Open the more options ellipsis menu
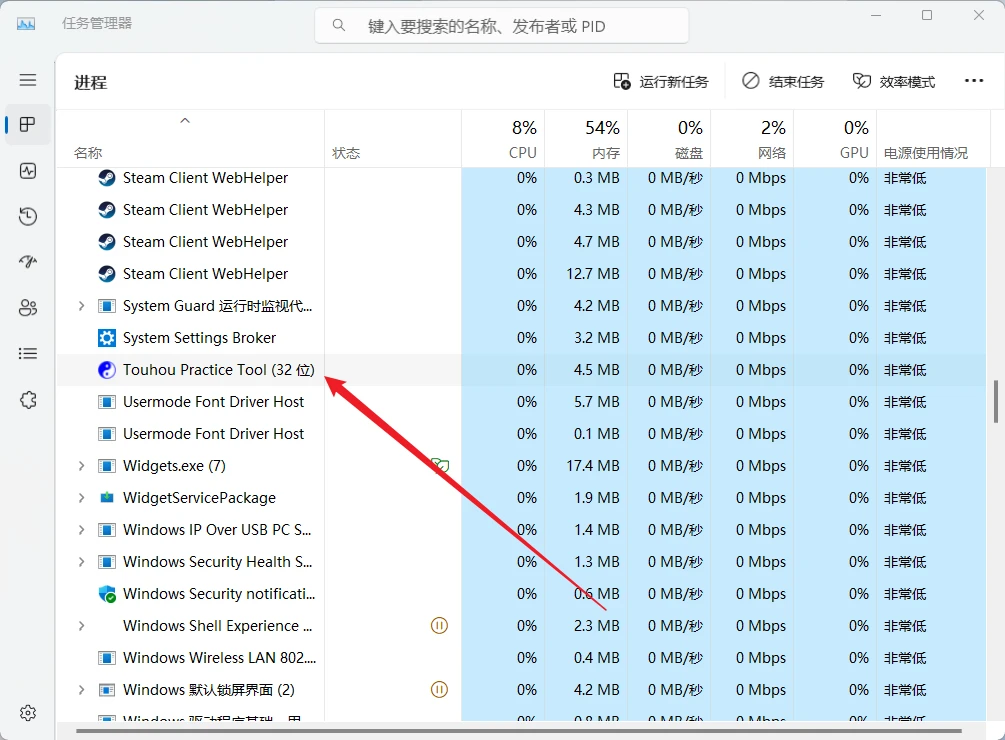1005x740 pixels. 974,81
